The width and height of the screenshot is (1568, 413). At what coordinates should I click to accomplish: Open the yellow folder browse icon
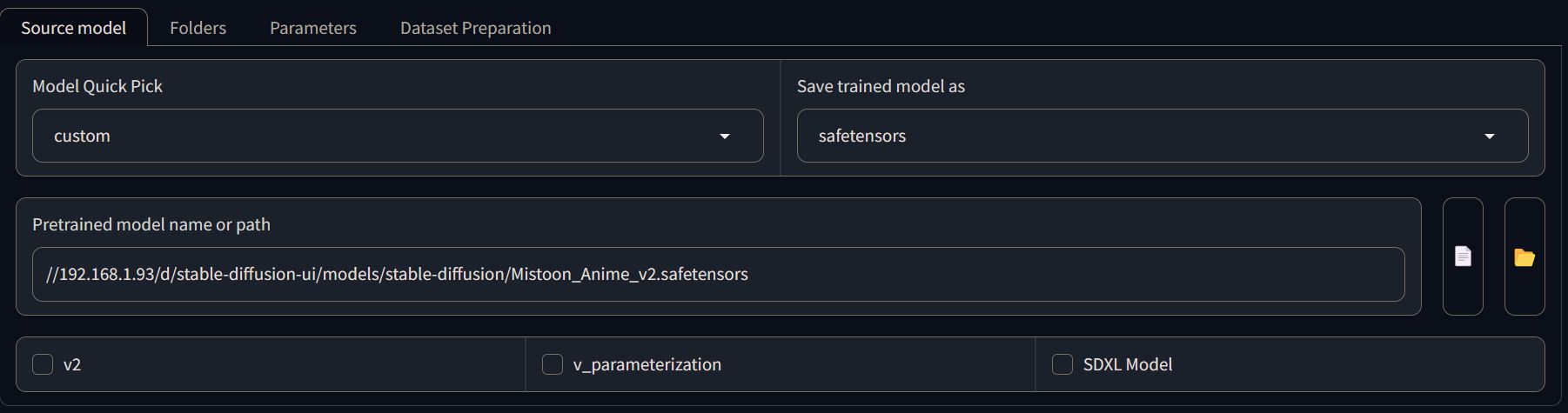(x=1524, y=256)
